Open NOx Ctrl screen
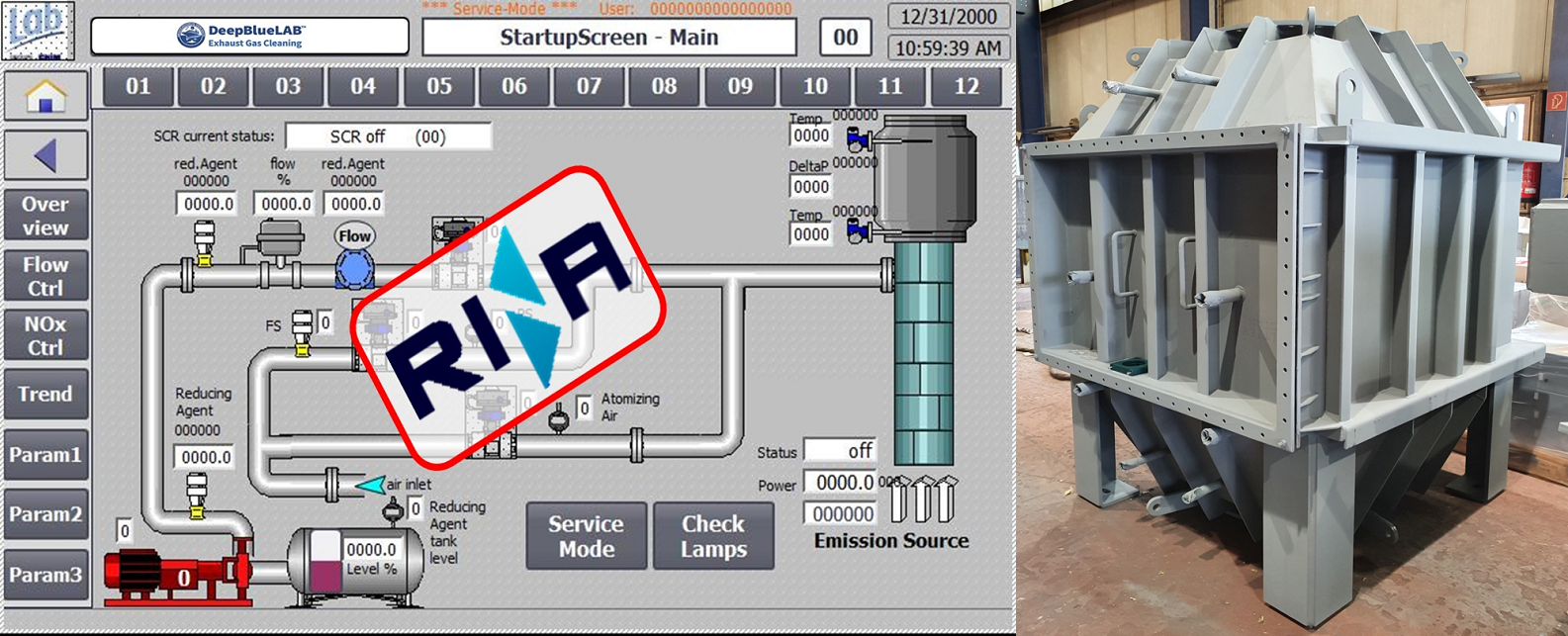Viewport: 1568px width, 636px height. point(46,335)
